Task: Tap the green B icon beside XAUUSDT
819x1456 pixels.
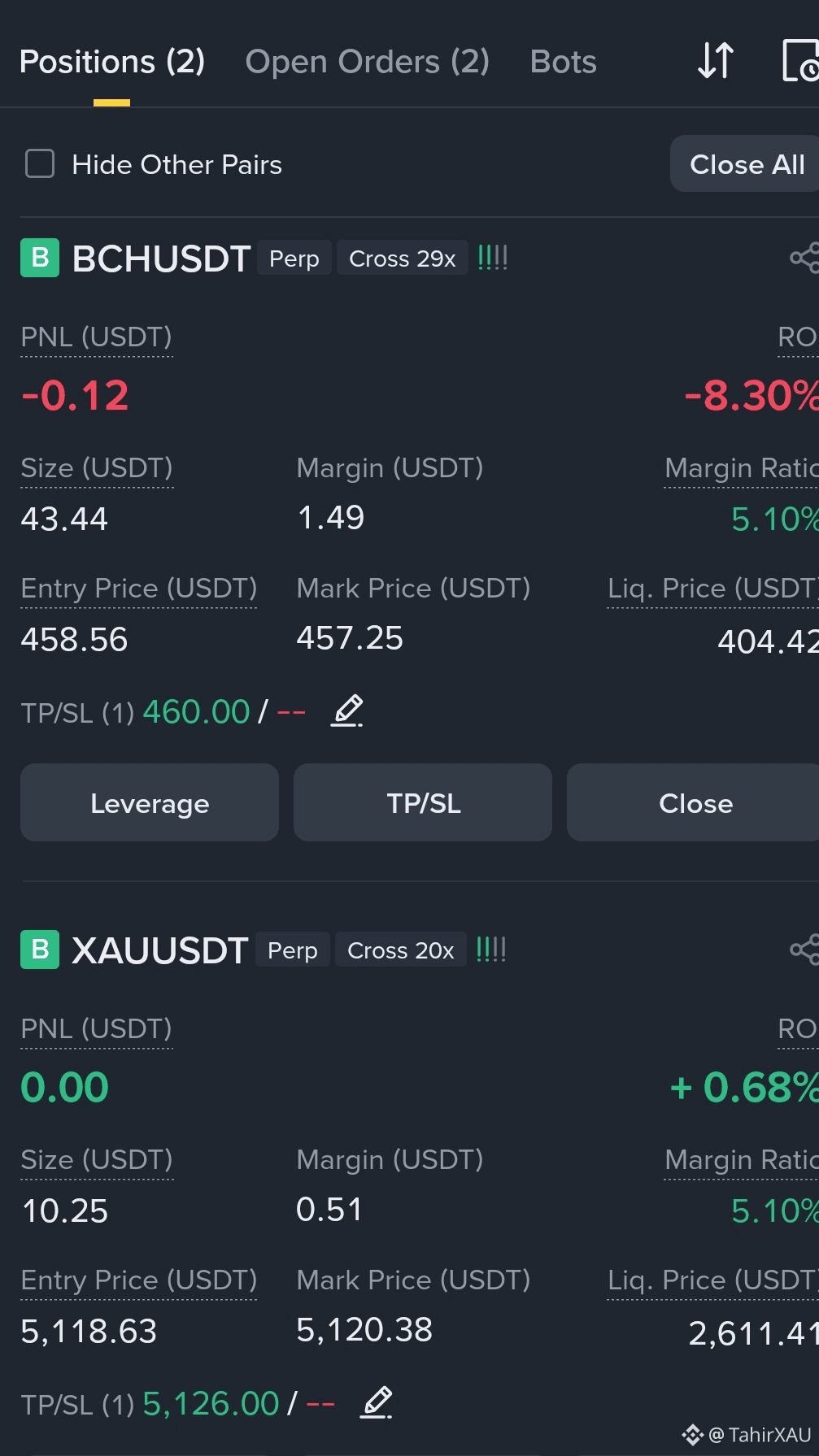Action: coord(40,950)
